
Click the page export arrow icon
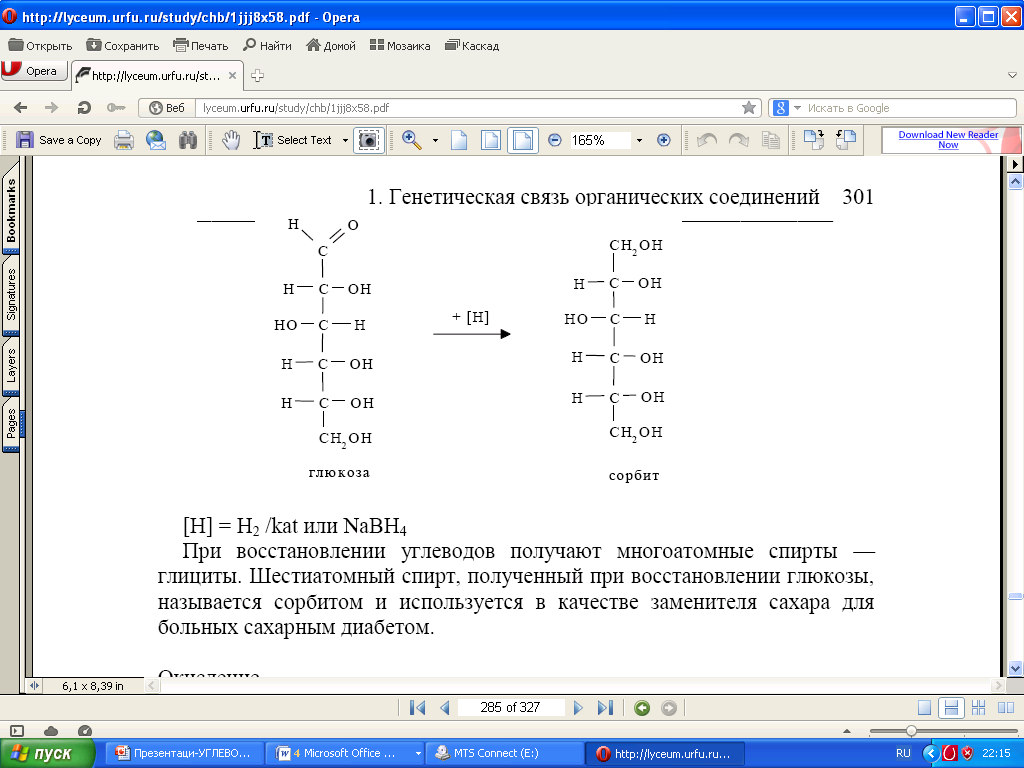point(814,140)
